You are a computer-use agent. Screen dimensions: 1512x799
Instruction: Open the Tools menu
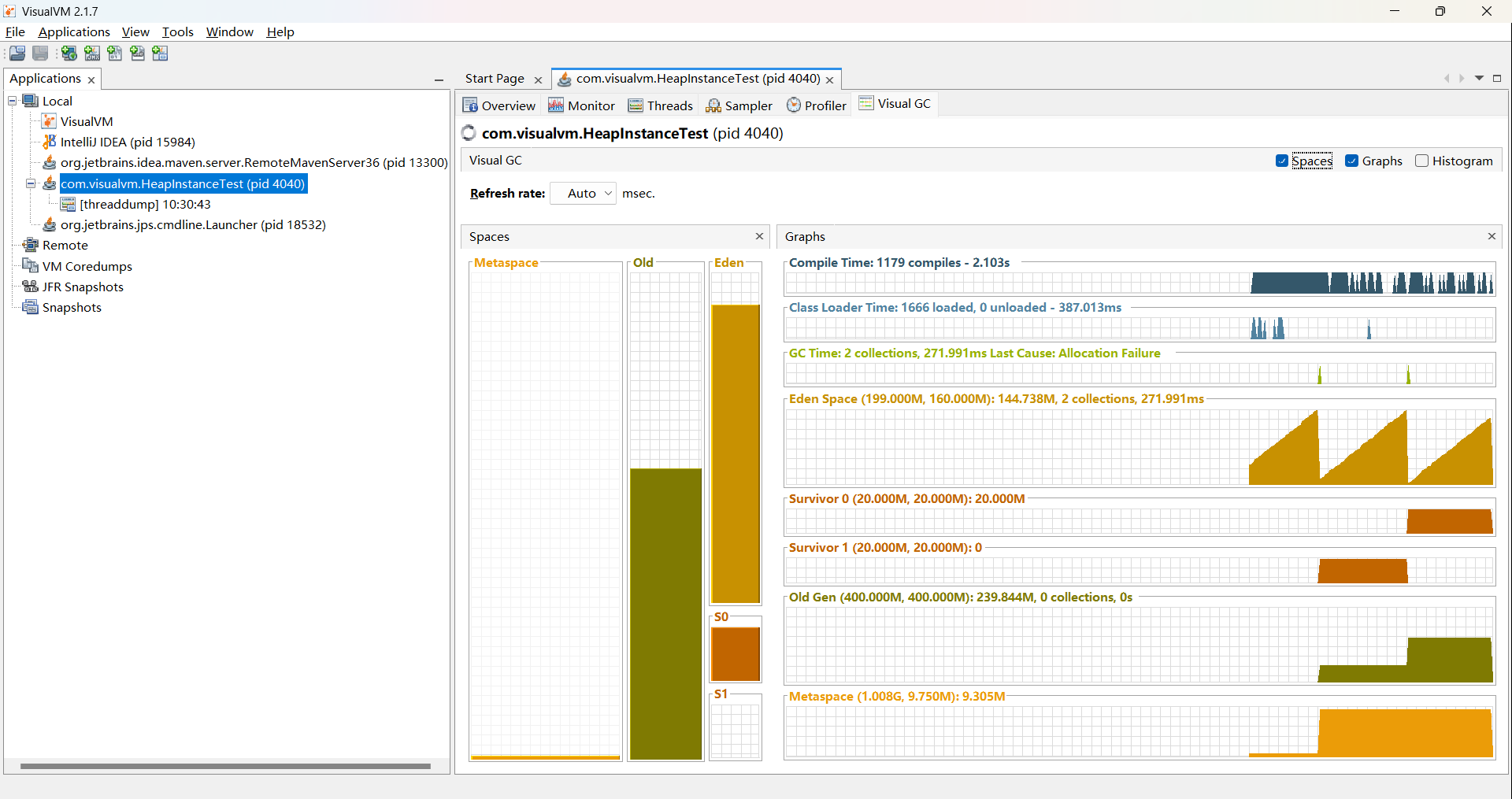coord(178,31)
